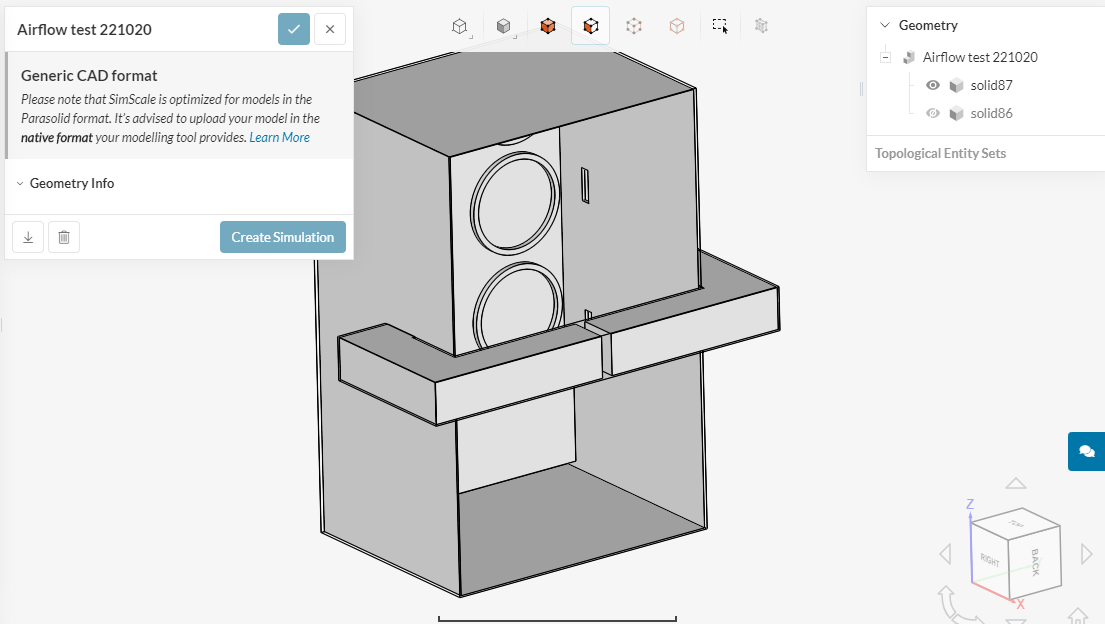Viewport: 1105px width, 624px height.
Task: Collapse the Airflow test 221020 tree node
Action: tap(885, 57)
